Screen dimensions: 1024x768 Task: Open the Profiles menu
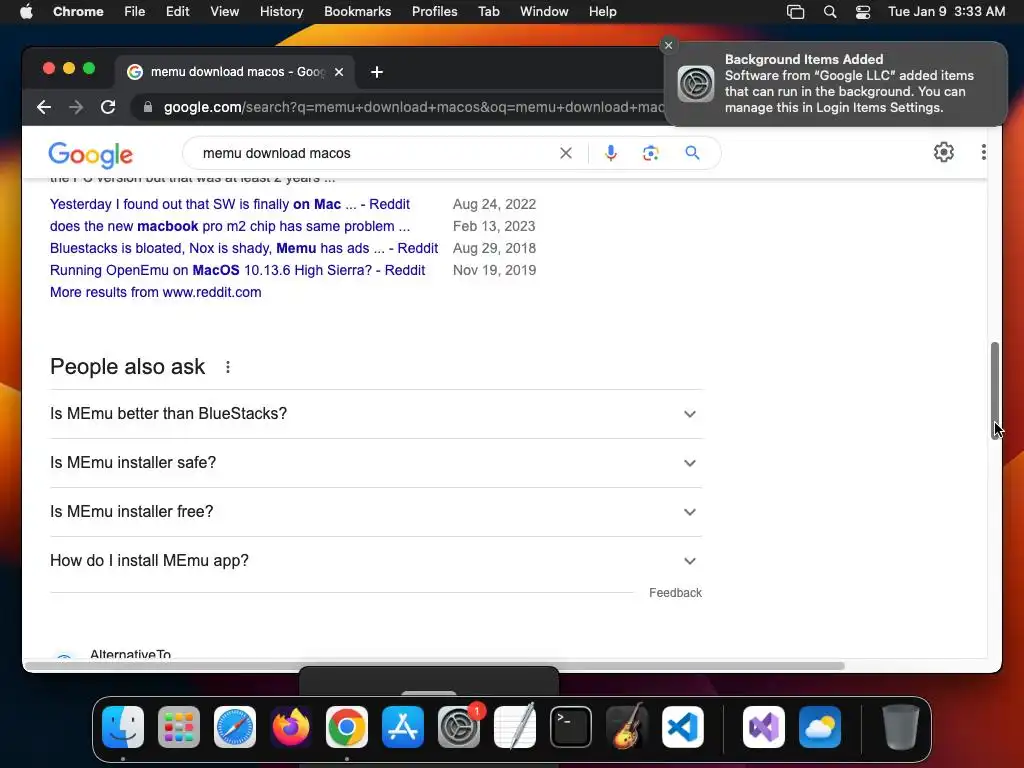tap(434, 12)
